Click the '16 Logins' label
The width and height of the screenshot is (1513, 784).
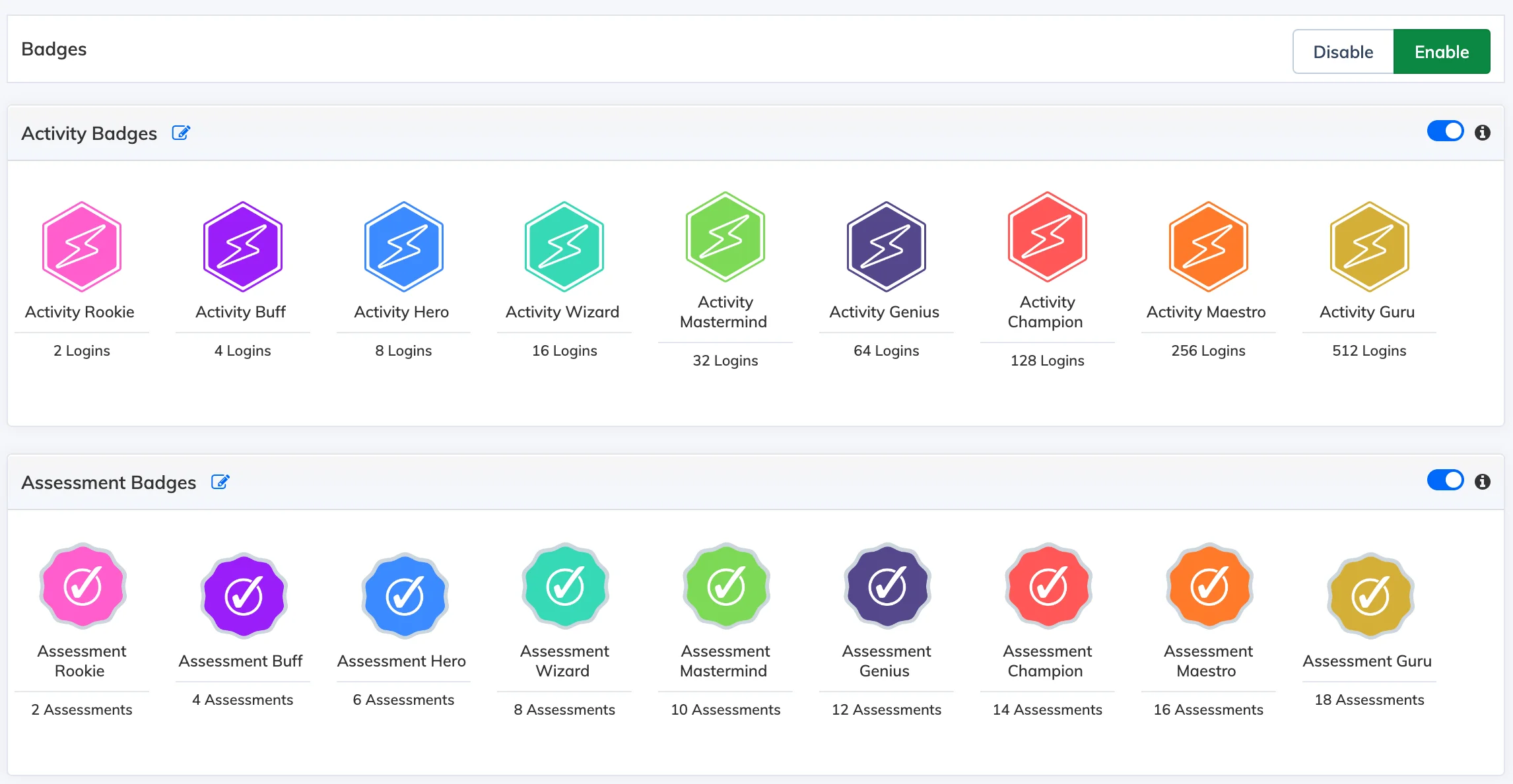click(564, 350)
